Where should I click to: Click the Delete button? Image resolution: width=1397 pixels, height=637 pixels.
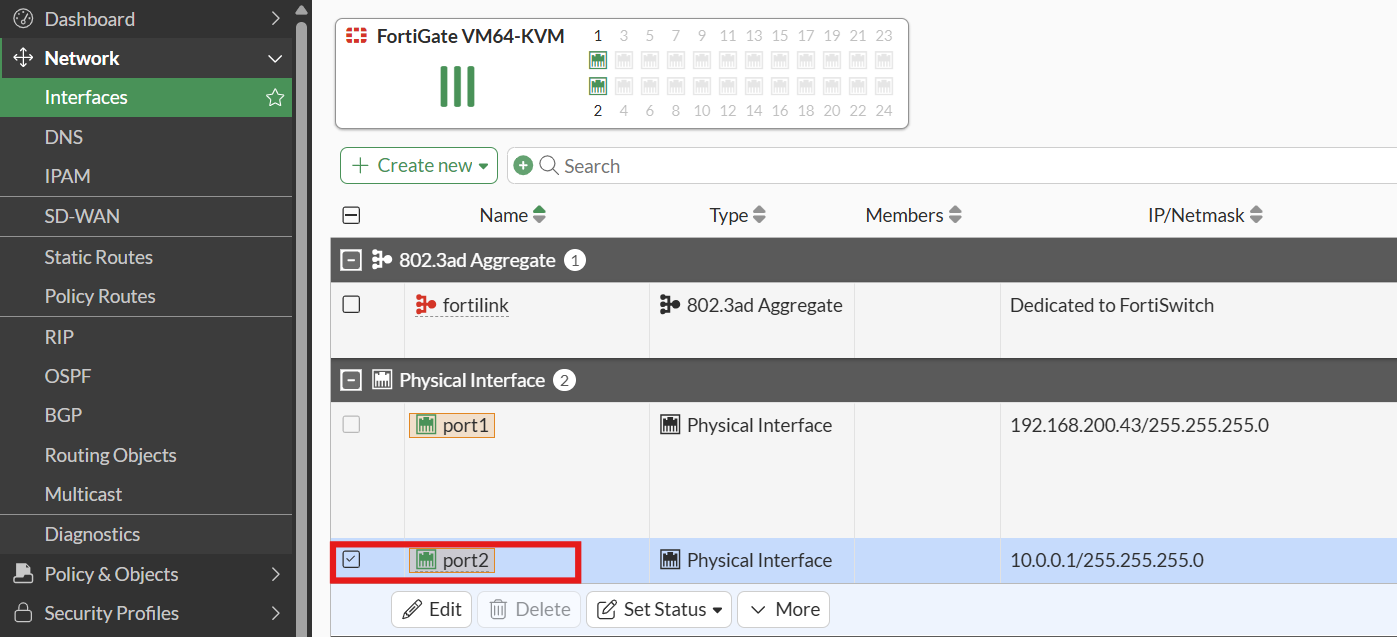pos(530,609)
